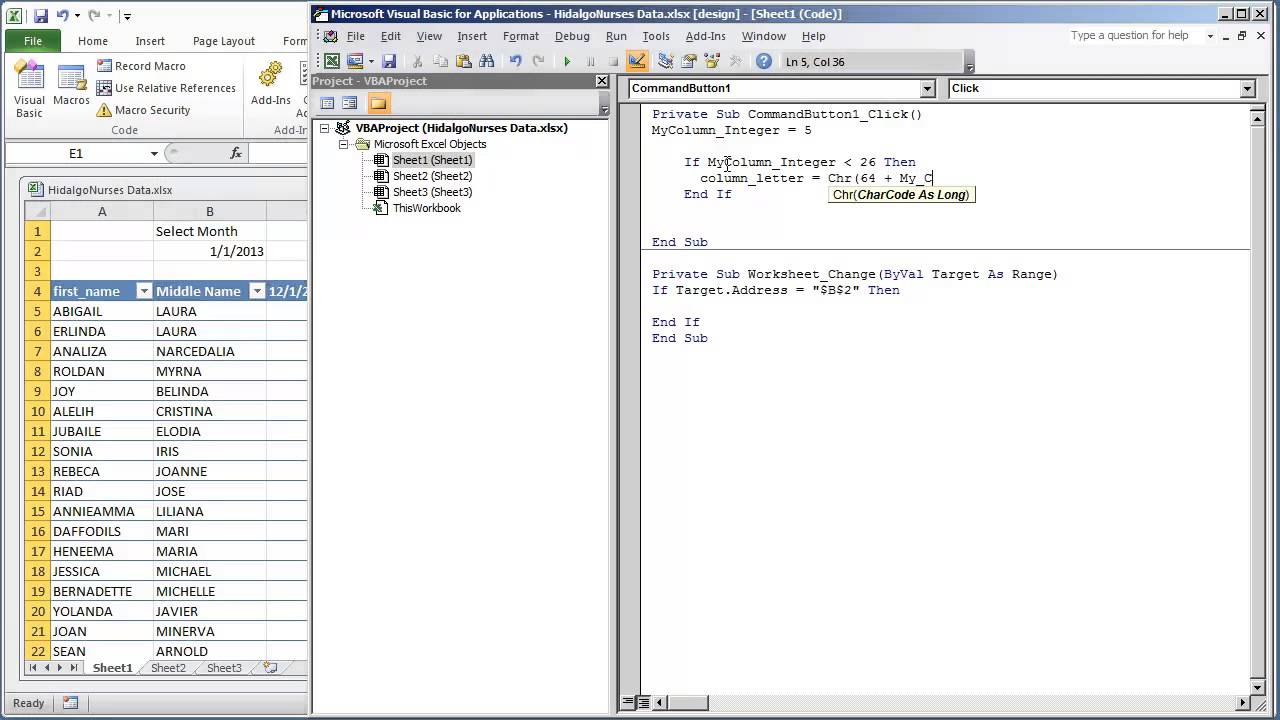This screenshot has height=720, width=1280.
Task: Open the Properties Window toolbar icon
Action: pyautogui.click(x=689, y=61)
